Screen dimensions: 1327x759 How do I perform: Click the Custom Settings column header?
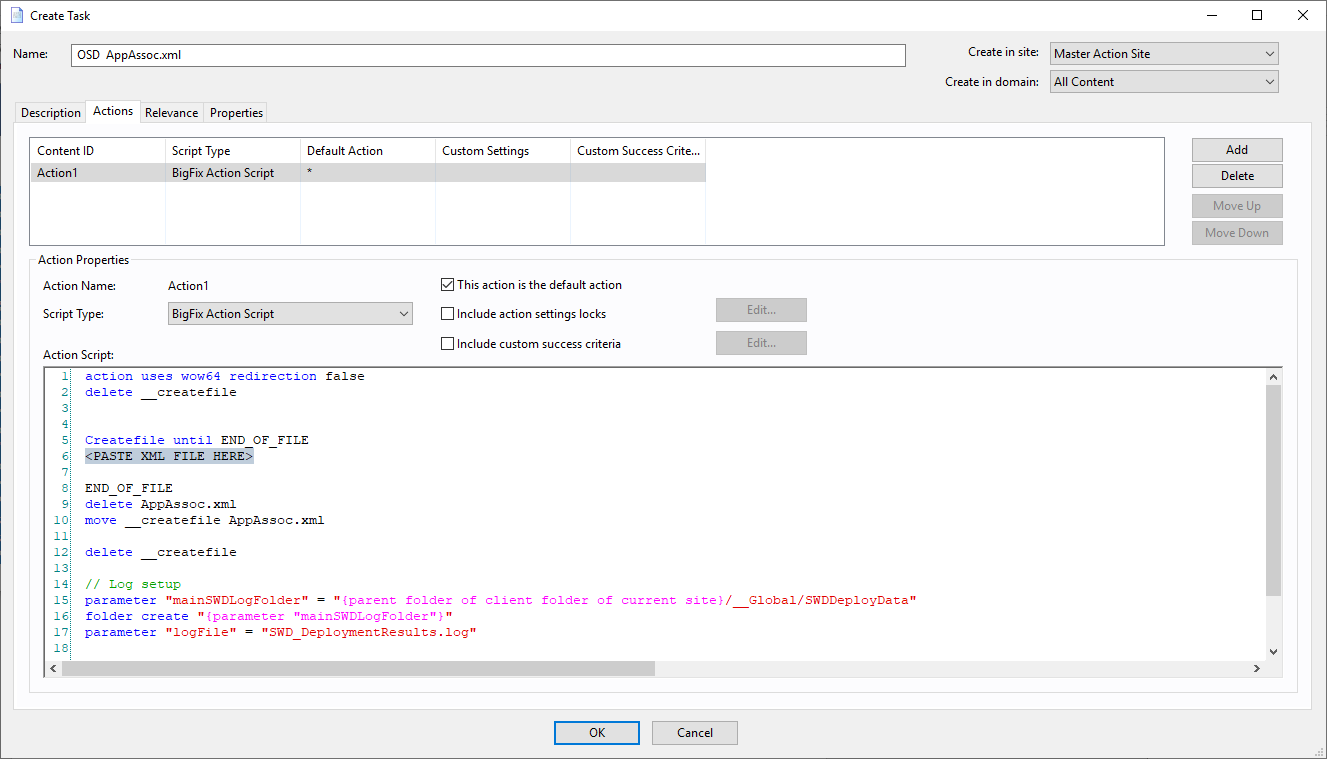503,151
